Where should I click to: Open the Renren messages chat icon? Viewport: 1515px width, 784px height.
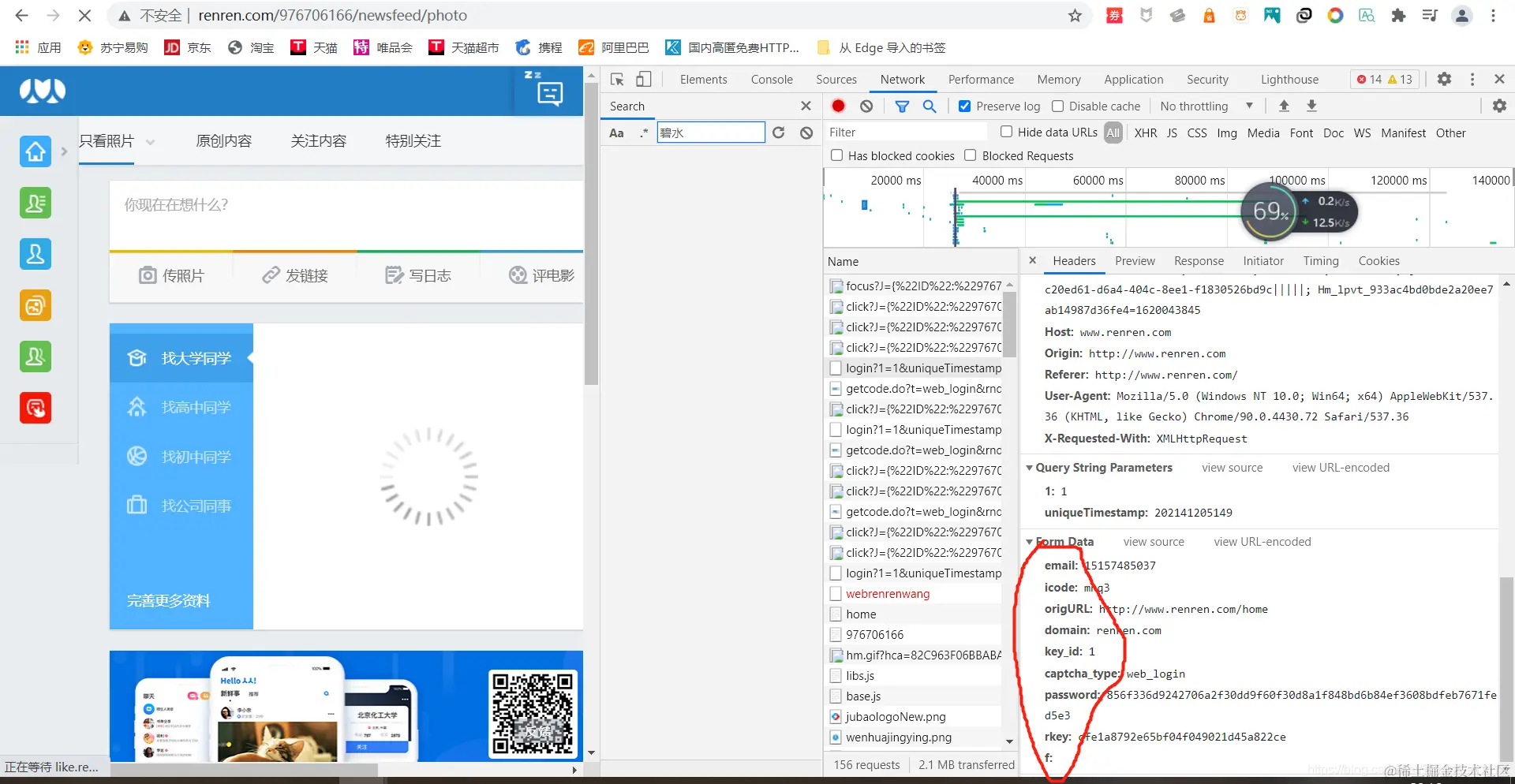[x=549, y=93]
